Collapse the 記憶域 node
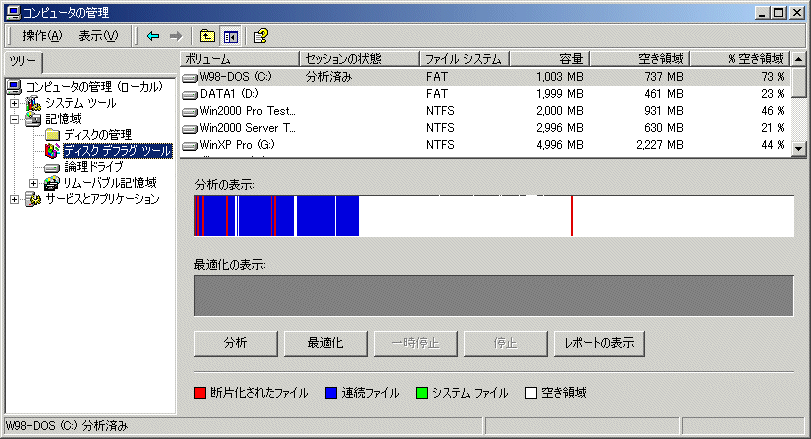 14,119
